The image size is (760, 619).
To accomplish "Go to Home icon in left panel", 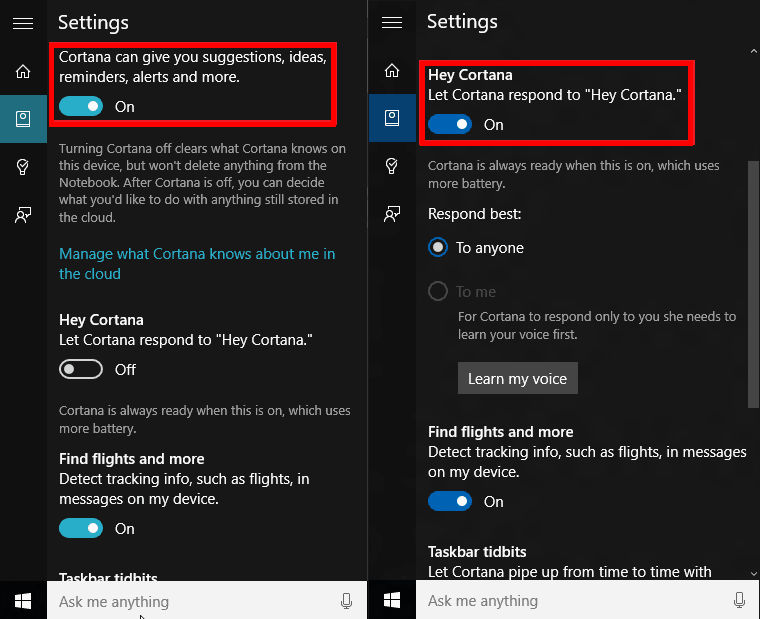I will 23,71.
